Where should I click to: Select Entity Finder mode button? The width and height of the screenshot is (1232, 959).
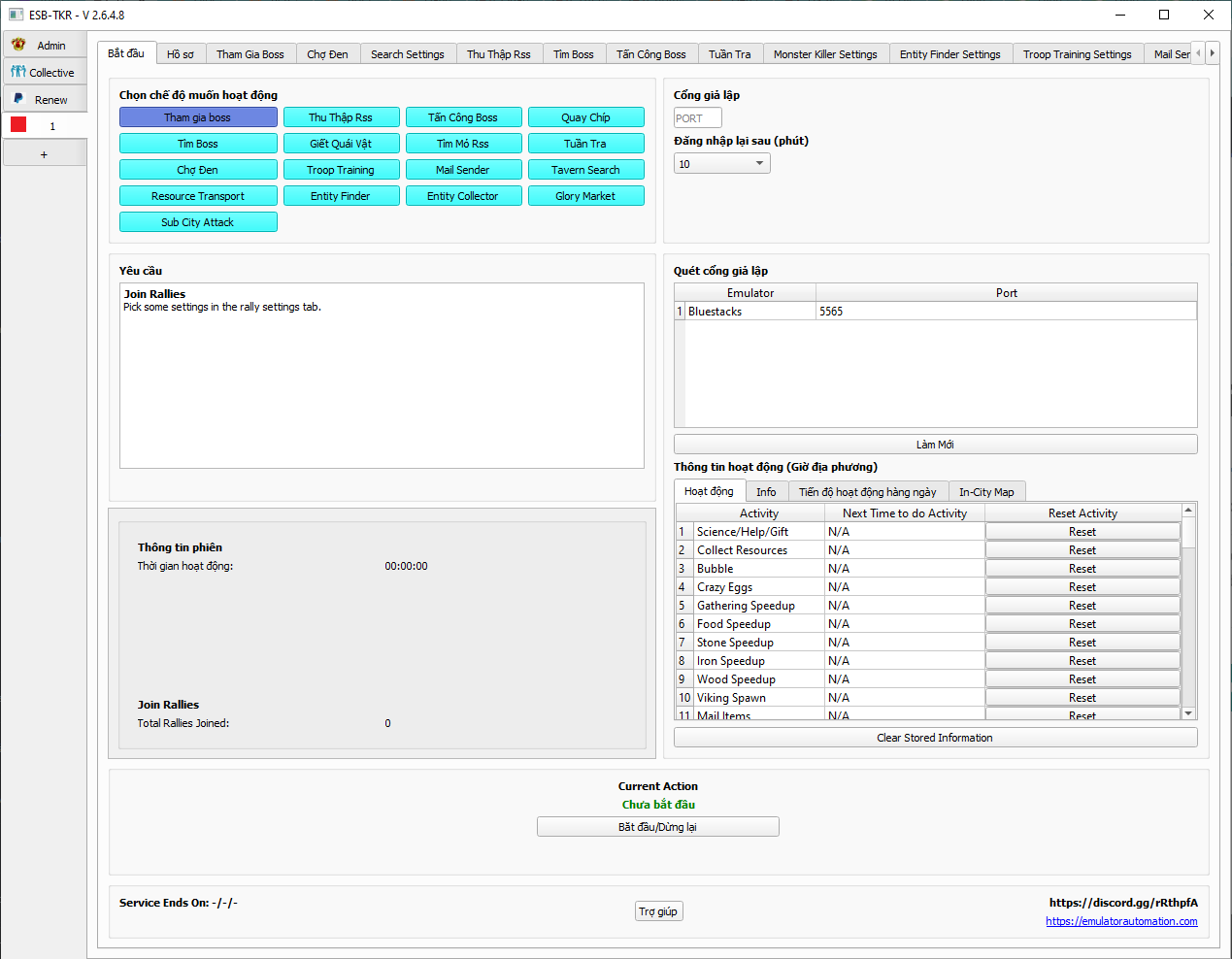tap(341, 196)
